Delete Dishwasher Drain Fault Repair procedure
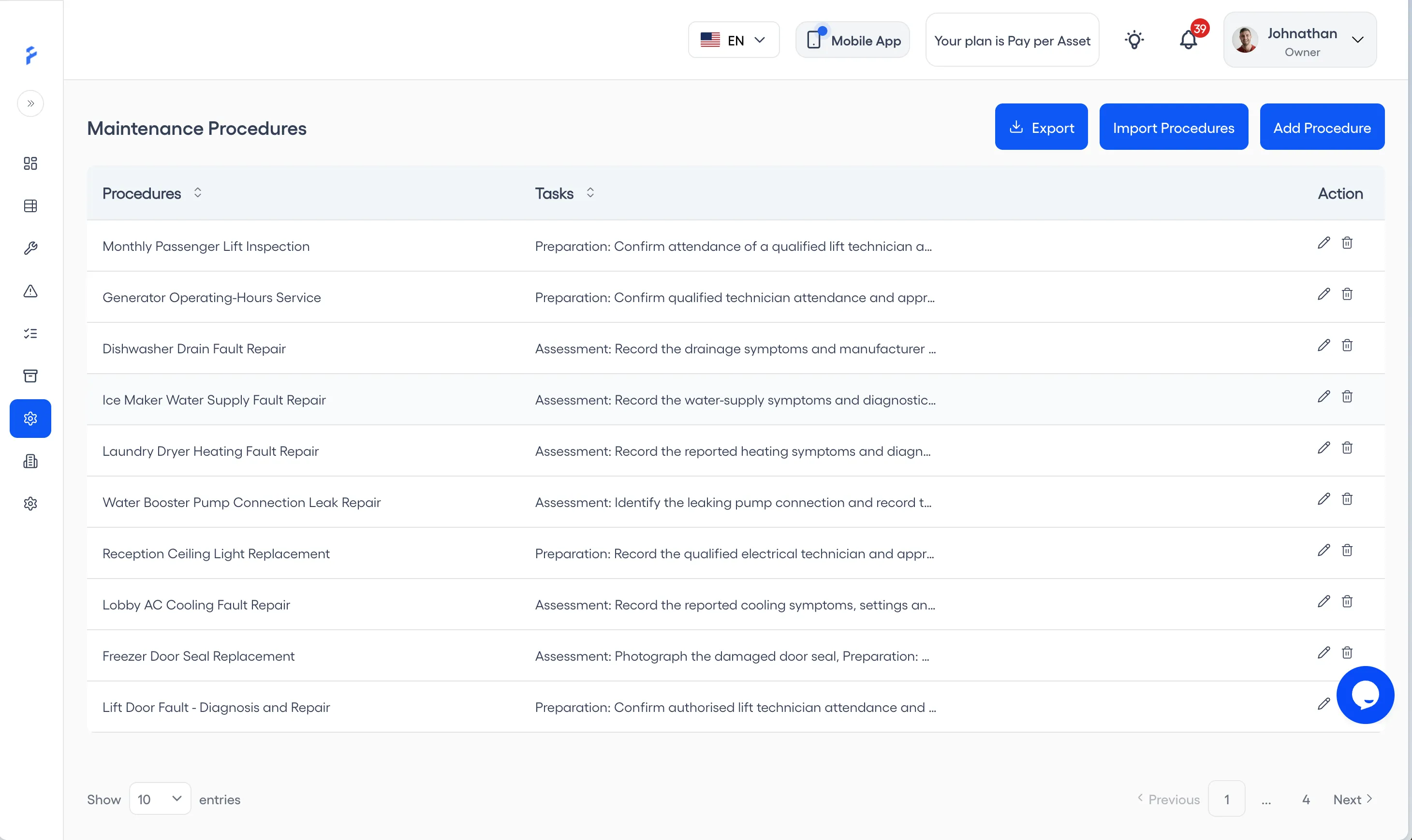 tap(1347, 345)
